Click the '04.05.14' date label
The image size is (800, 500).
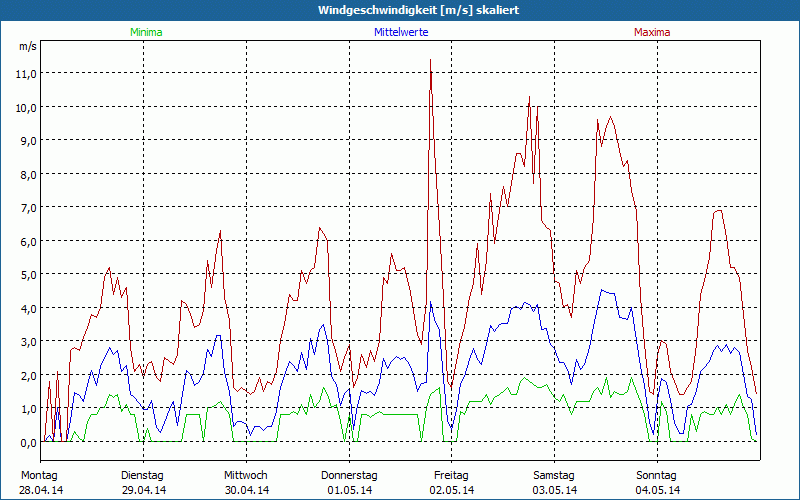658,490
